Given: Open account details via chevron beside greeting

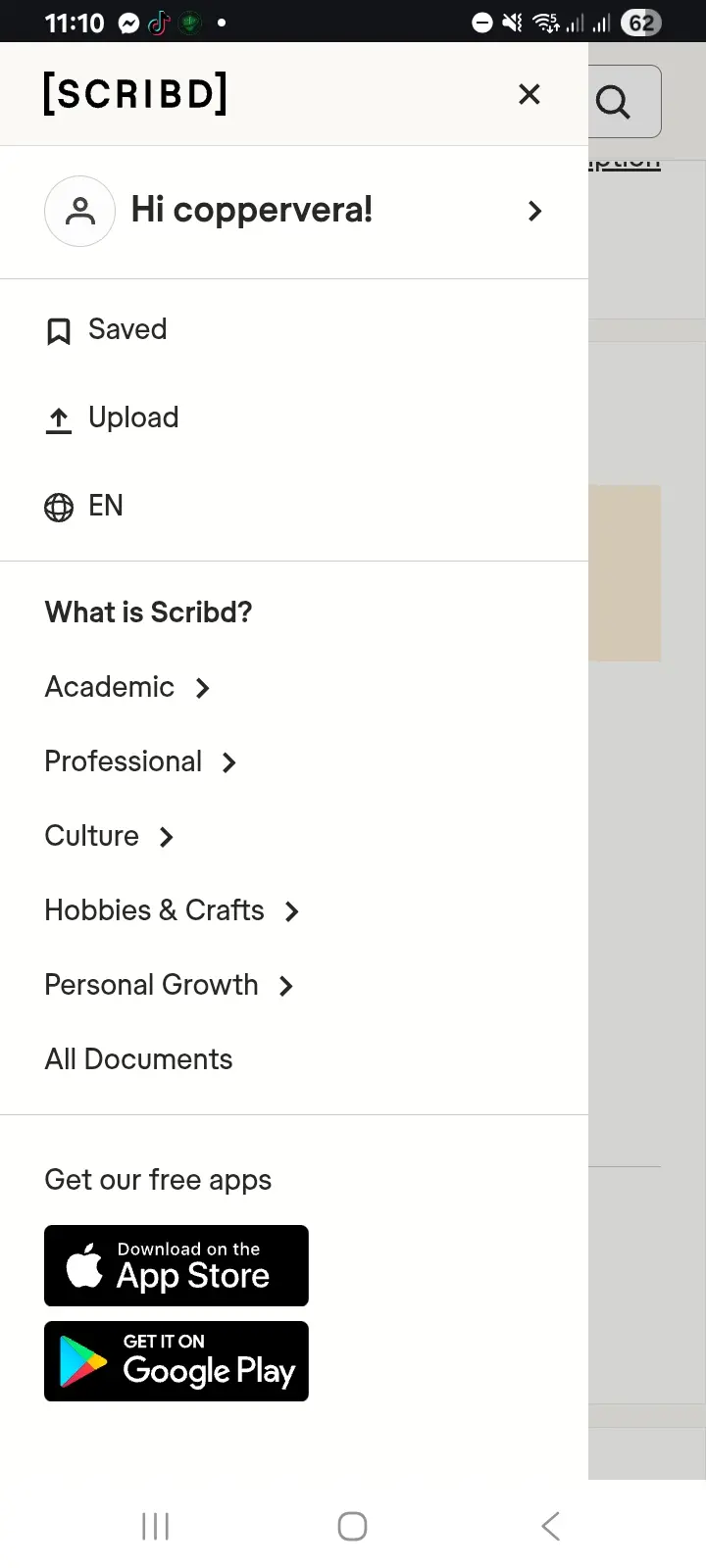Looking at the screenshot, I should pyautogui.click(x=535, y=211).
